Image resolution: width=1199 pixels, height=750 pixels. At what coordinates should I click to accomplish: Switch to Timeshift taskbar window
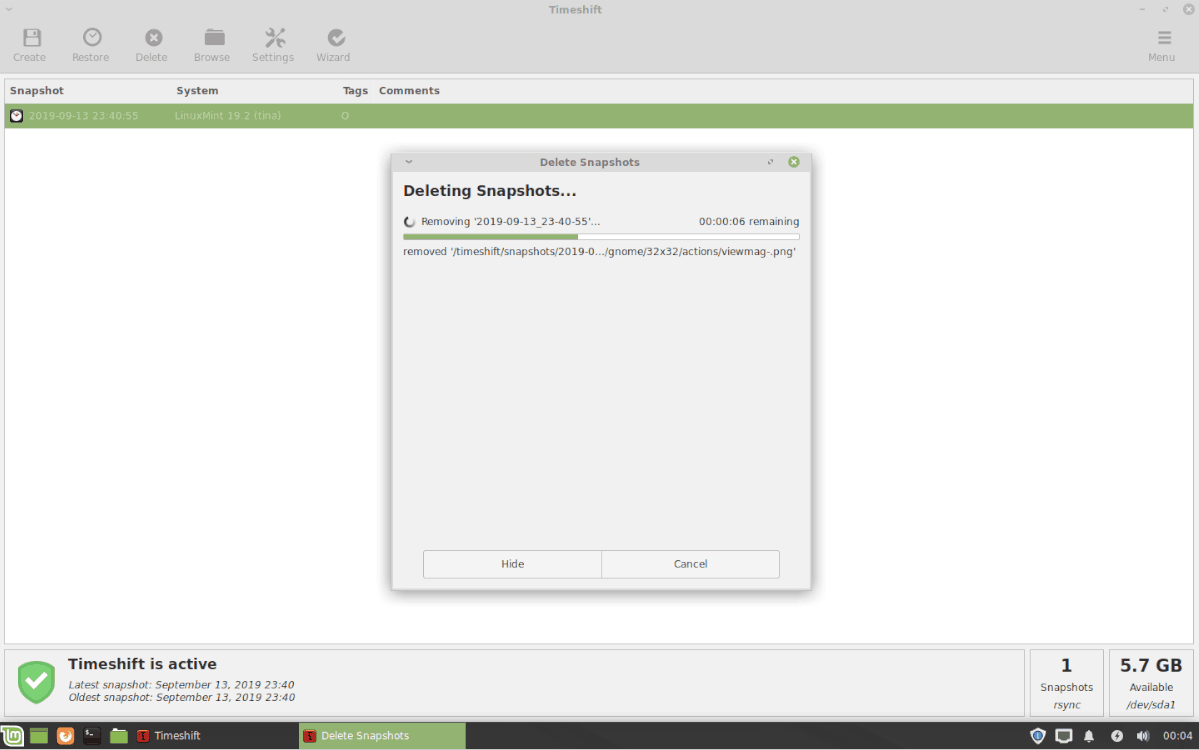tap(215, 736)
